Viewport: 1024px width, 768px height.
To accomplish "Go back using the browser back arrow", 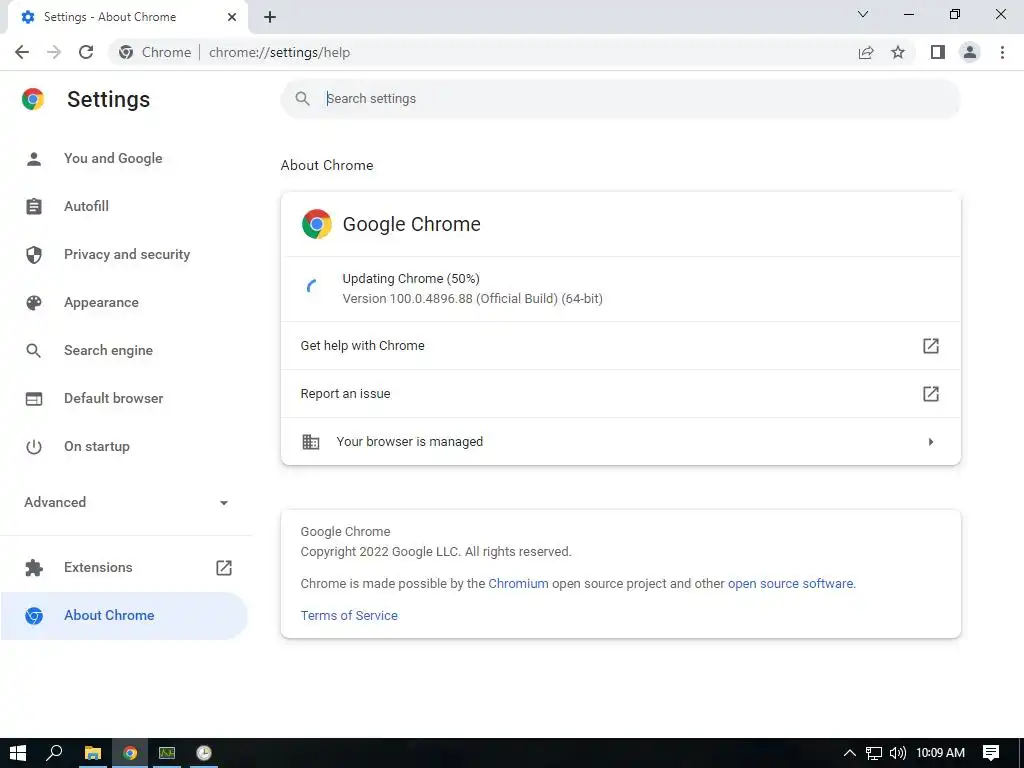I will pyautogui.click(x=22, y=52).
